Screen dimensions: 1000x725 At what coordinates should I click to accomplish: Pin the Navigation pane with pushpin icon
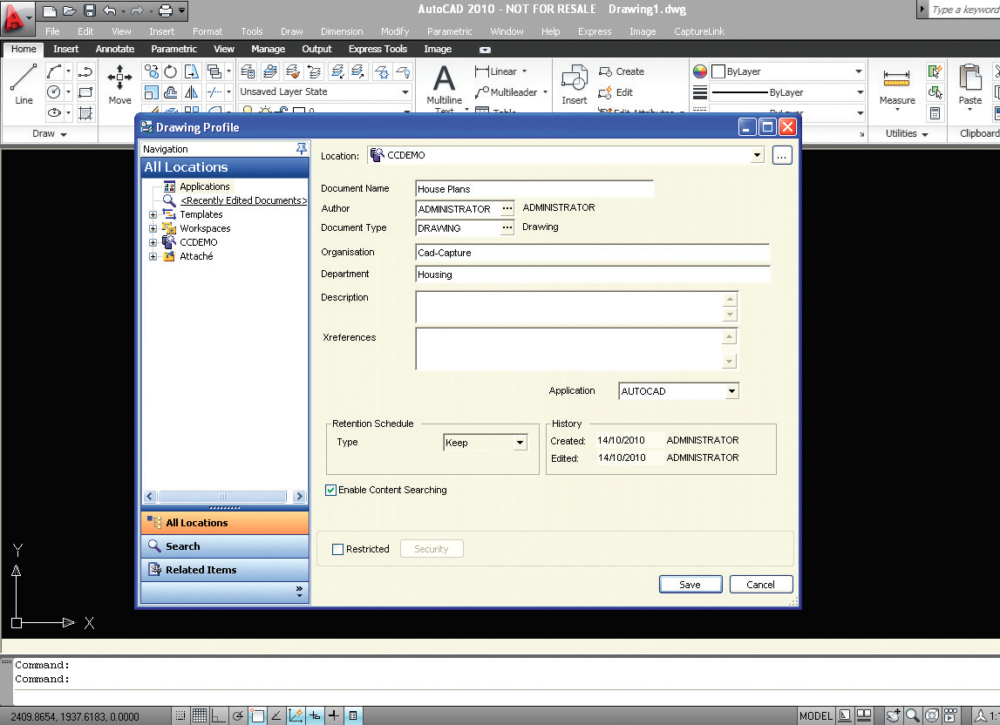click(x=301, y=149)
